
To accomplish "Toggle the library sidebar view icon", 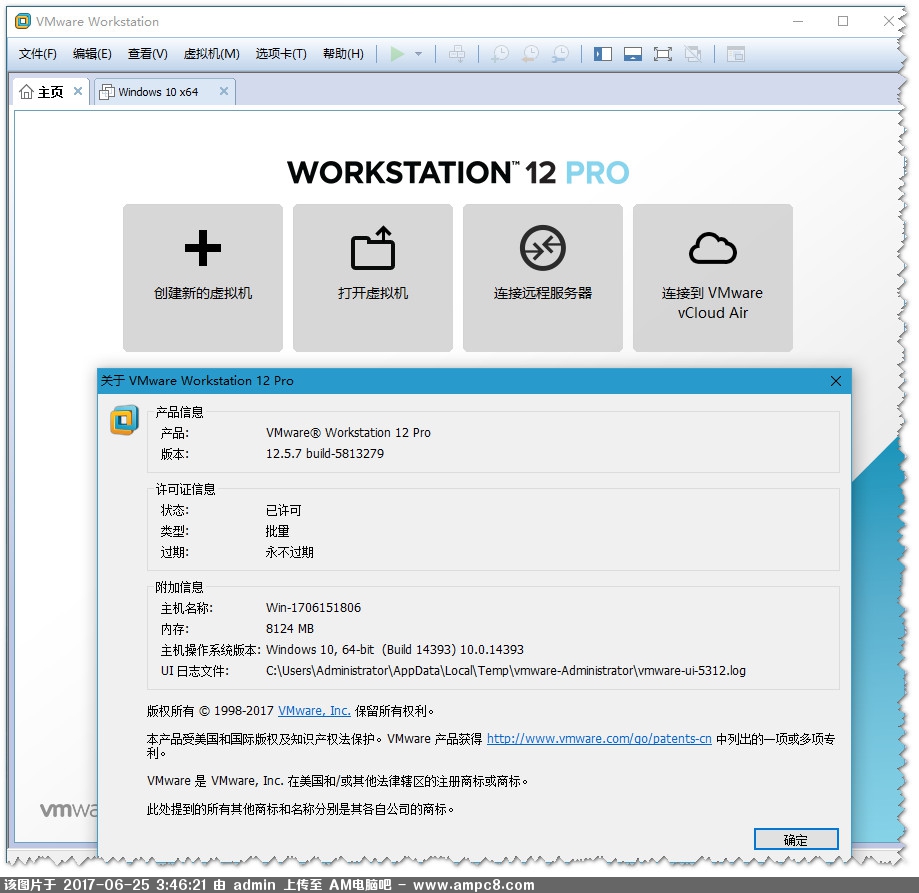I will tap(603, 54).
